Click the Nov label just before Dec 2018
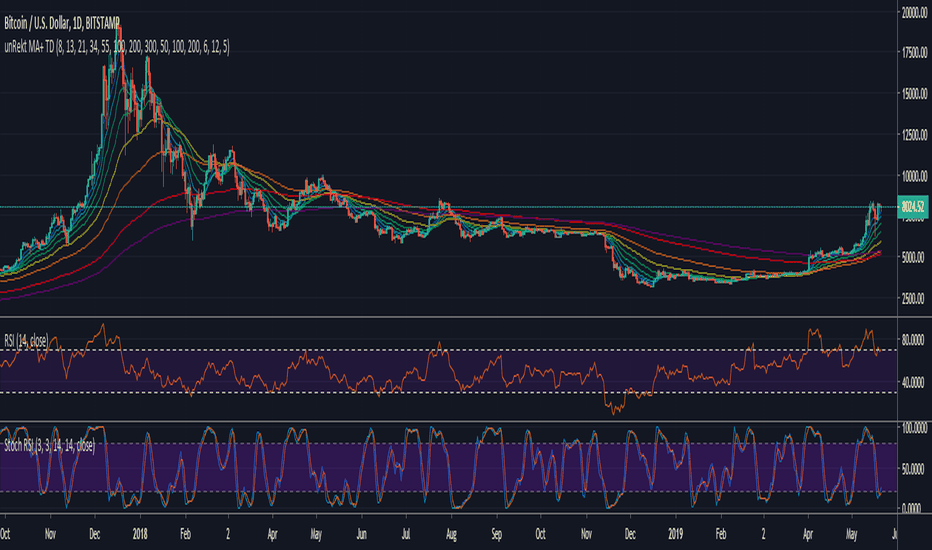This screenshot has height=550, width=932. [x=586, y=534]
